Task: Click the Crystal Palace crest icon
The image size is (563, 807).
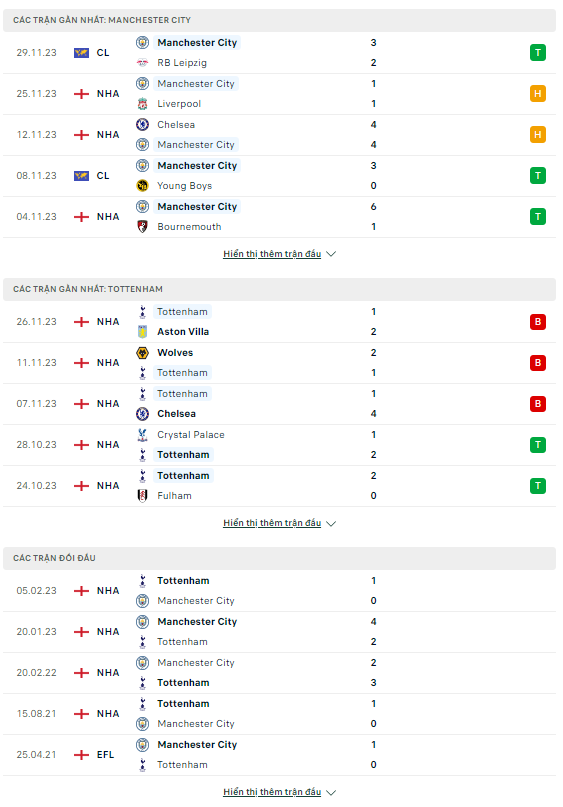Action: point(143,435)
